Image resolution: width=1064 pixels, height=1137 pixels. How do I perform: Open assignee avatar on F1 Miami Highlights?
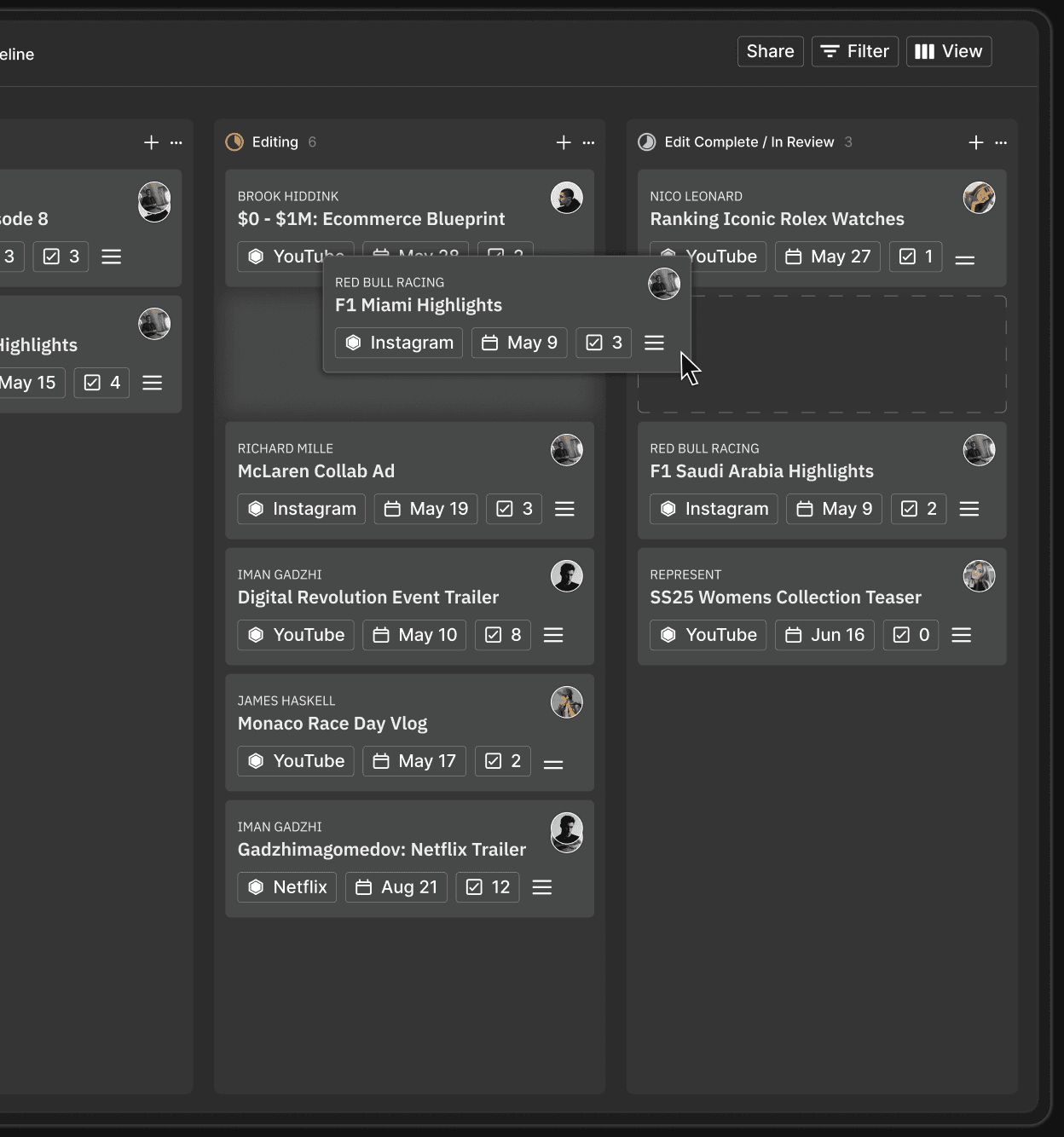click(x=664, y=284)
